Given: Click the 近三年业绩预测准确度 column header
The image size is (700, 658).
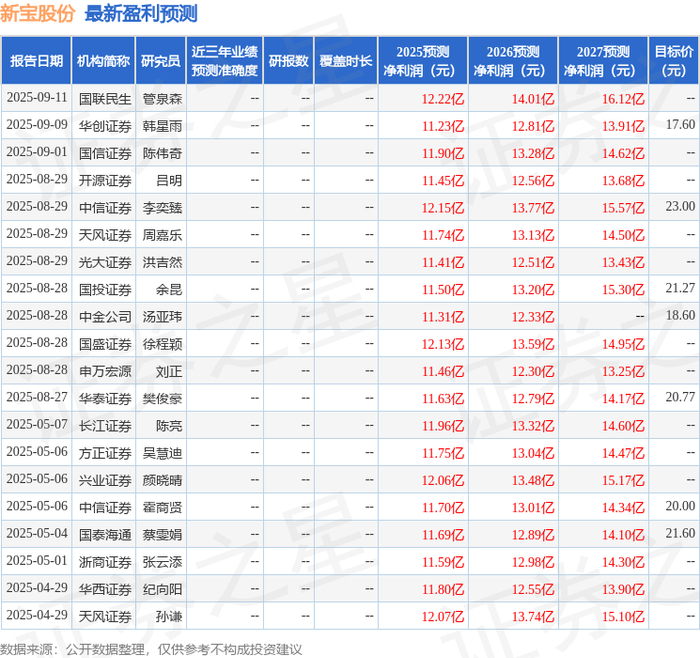Looking at the screenshot, I should pos(225,61).
